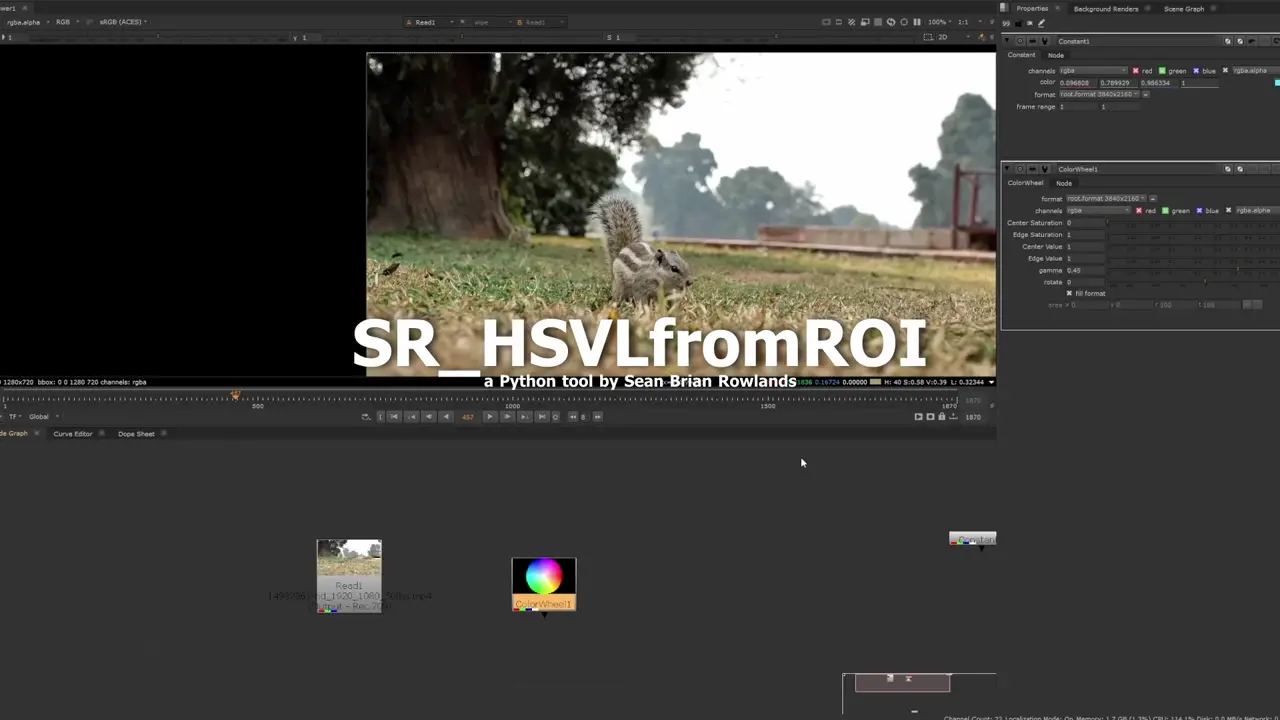1280x720 pixels.
Task: Open ColorWheel1 format dropdown
Action: pyautogui.click(x=1106, y=199)
